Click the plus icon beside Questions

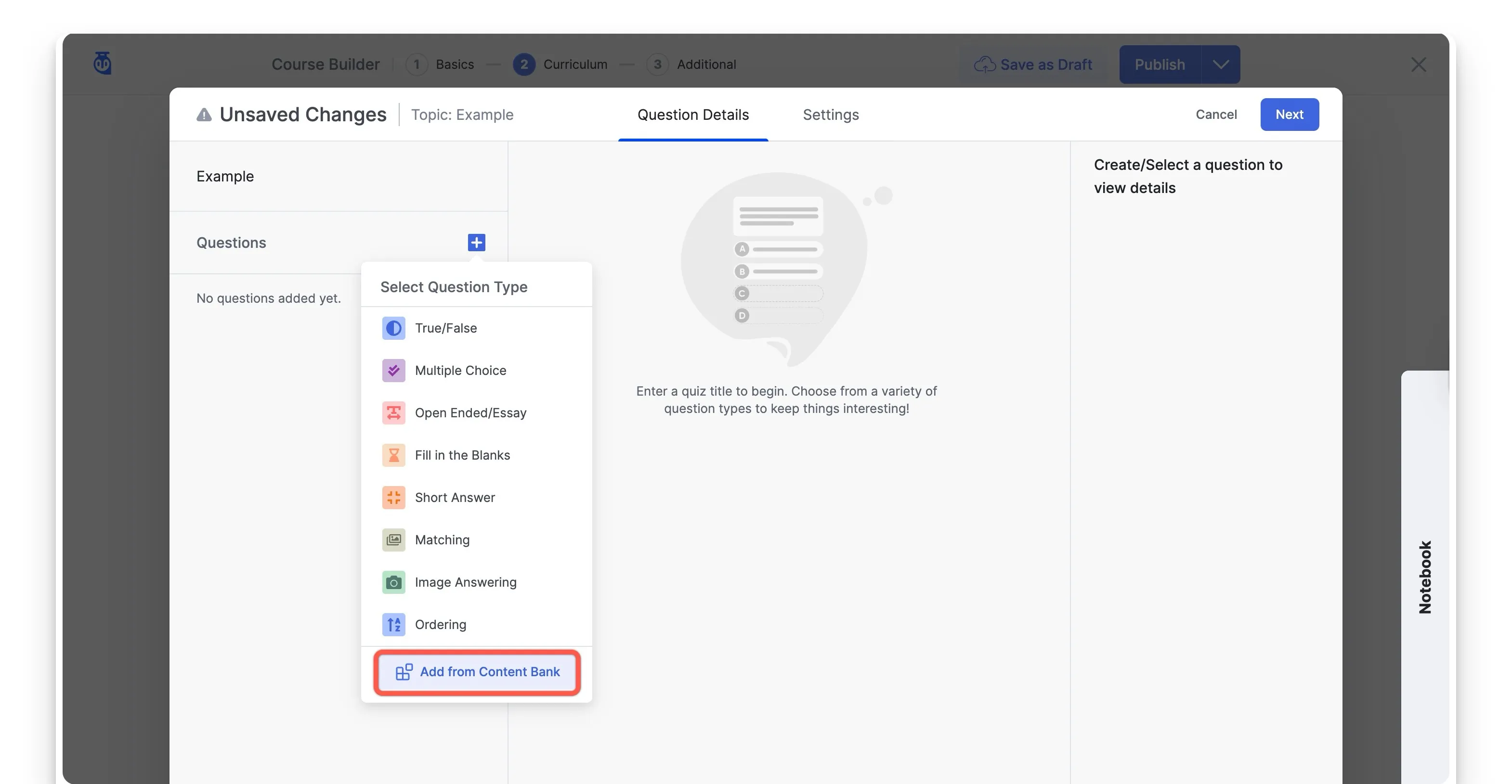476,243
